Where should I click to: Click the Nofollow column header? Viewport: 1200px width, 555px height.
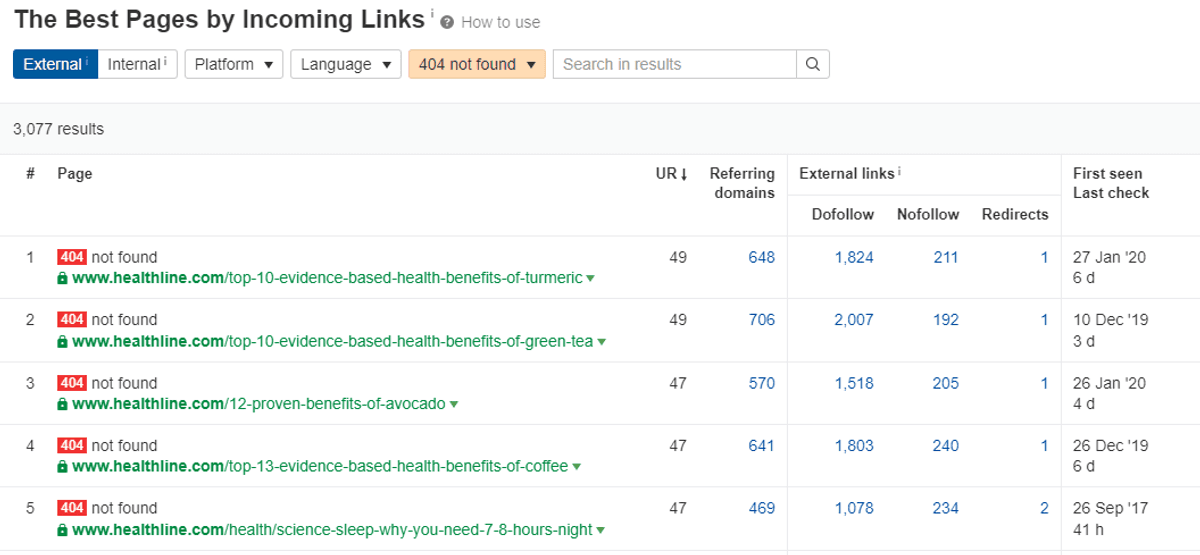928,214
